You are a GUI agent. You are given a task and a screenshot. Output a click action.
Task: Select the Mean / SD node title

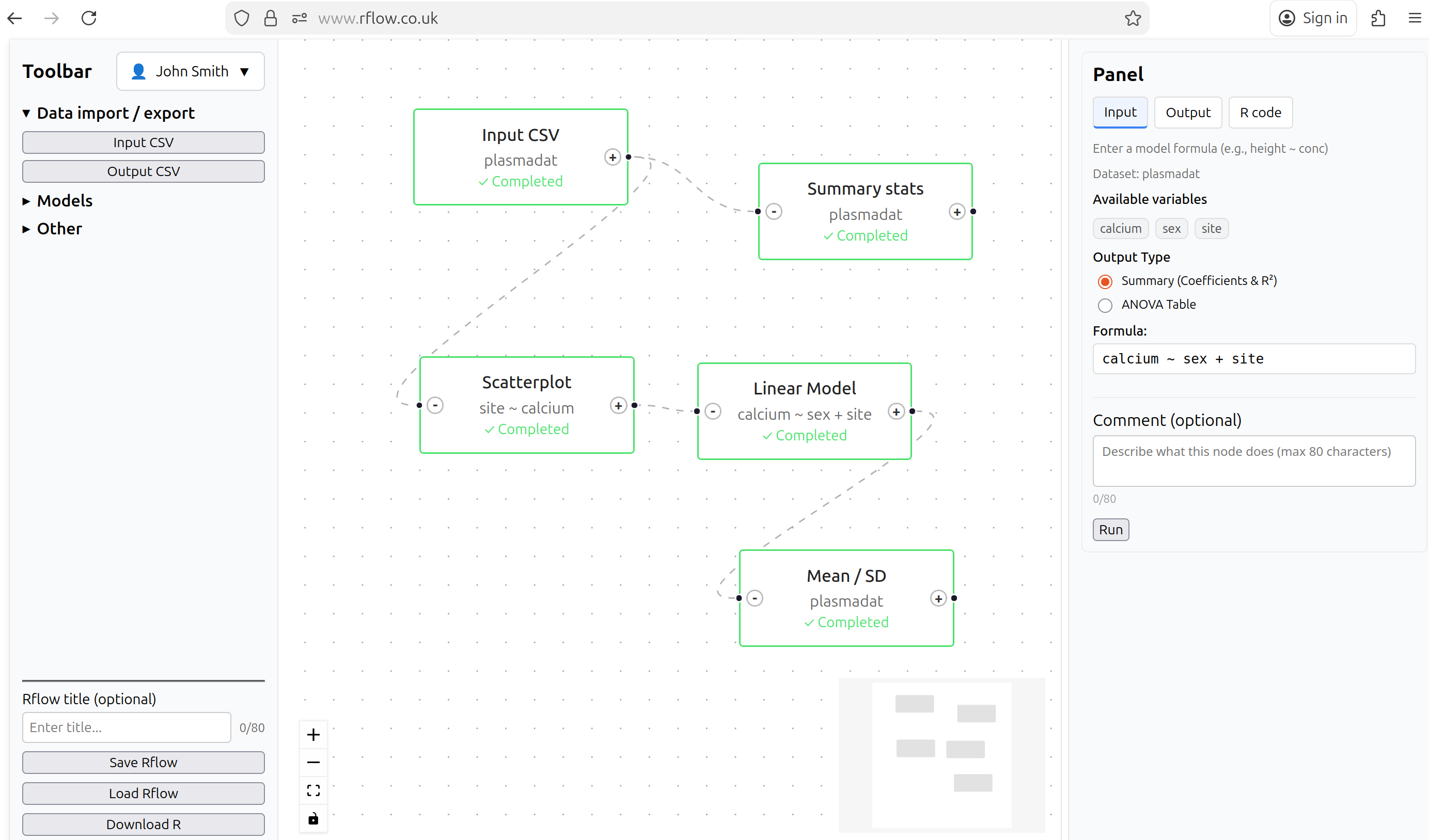pyautogui.click(x=846, y=576)
